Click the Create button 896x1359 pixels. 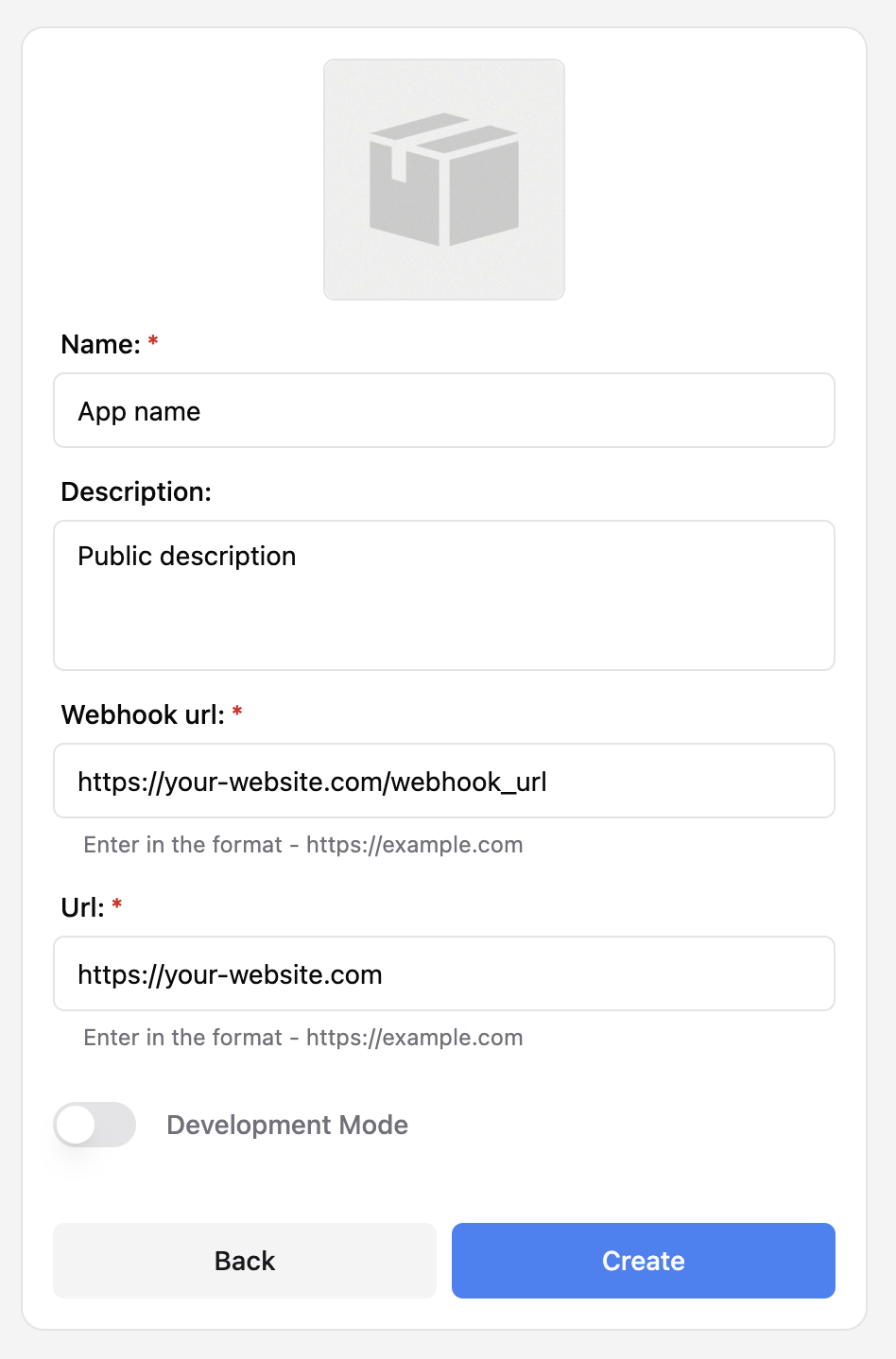(x=644, y=1261)
